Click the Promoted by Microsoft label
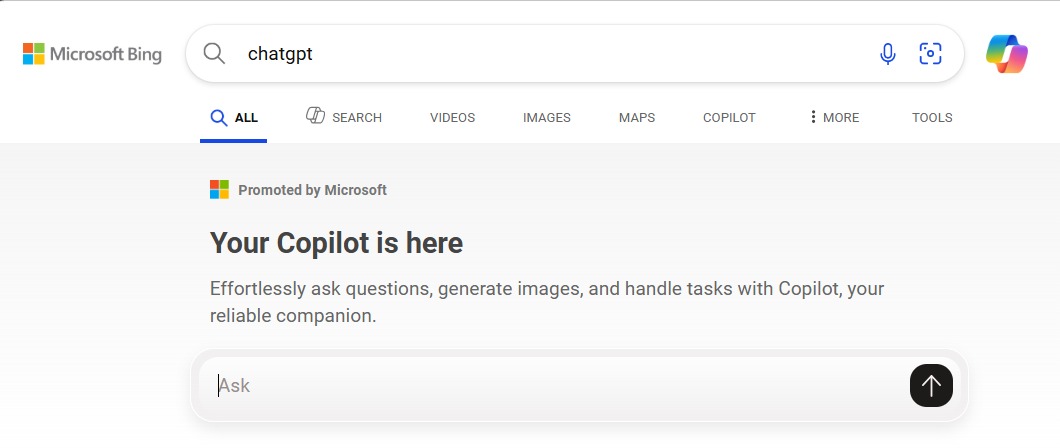This screenshot has height=448, width=1060. (312, 191)
